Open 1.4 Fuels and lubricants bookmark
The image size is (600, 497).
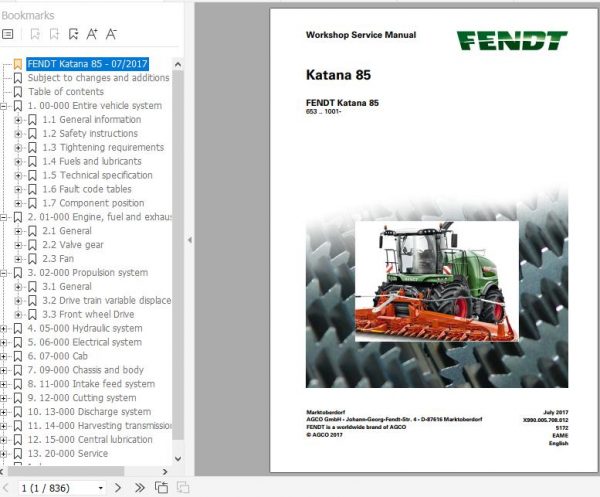click(x=92, y=161)
